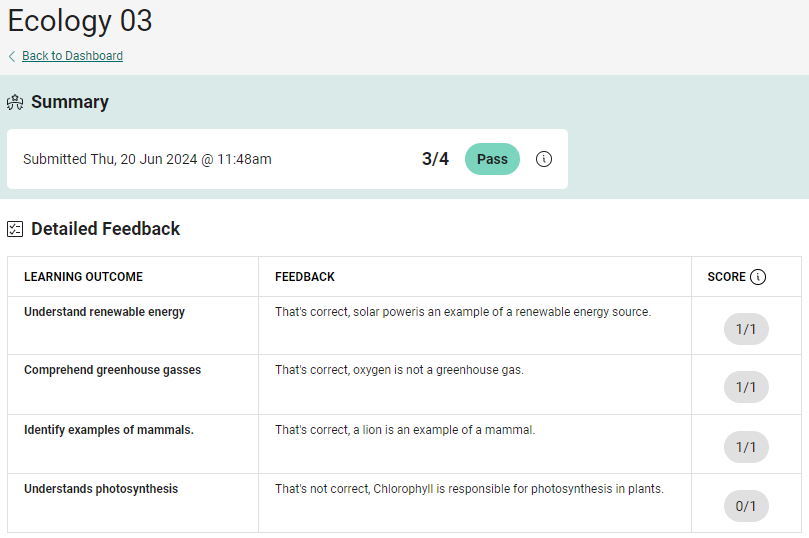
Task: Click the 1/1 score for renewable energy
Action: click(x=746, y=329)
